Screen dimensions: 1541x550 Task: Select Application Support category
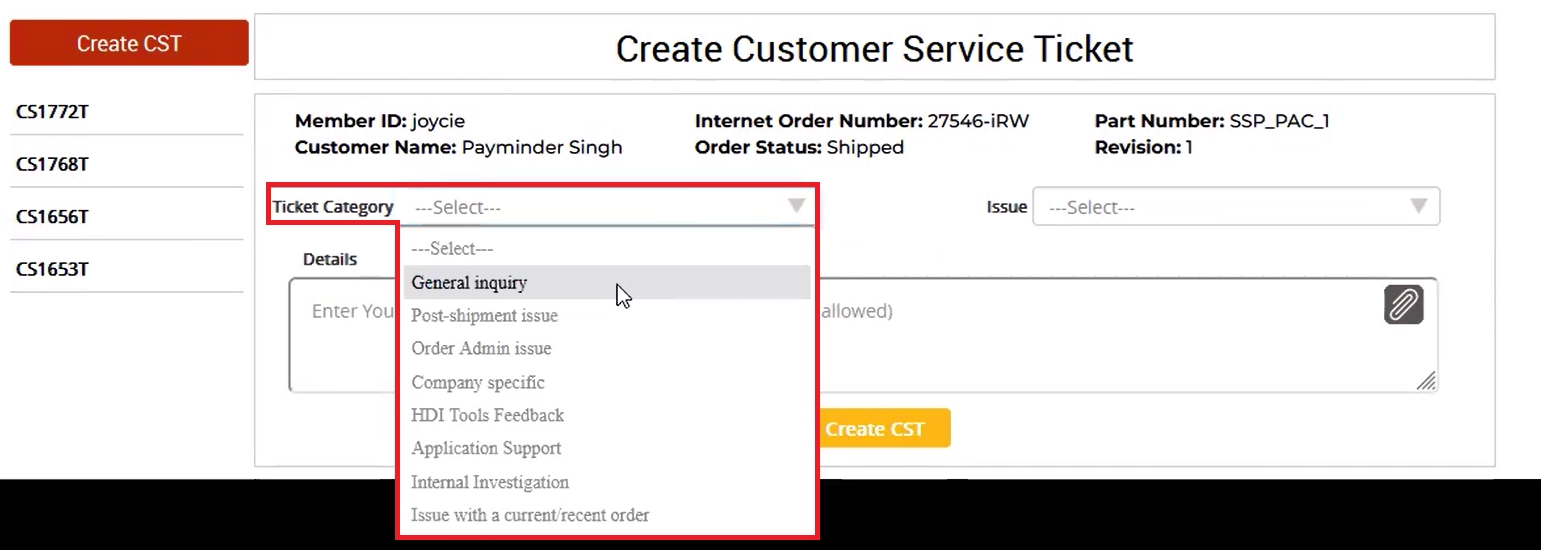pyautogui.click(x=607, y=448)
